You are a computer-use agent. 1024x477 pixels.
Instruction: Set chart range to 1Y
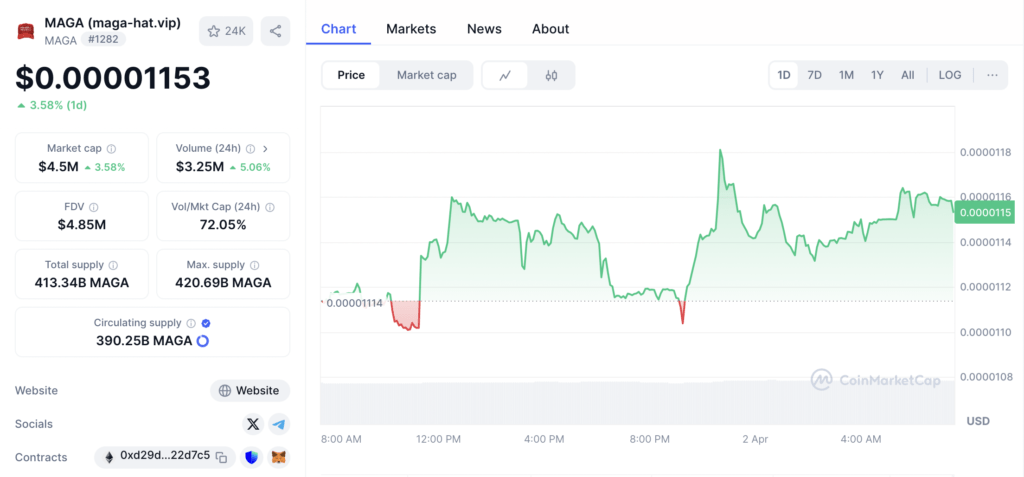[x=877, y=75]
